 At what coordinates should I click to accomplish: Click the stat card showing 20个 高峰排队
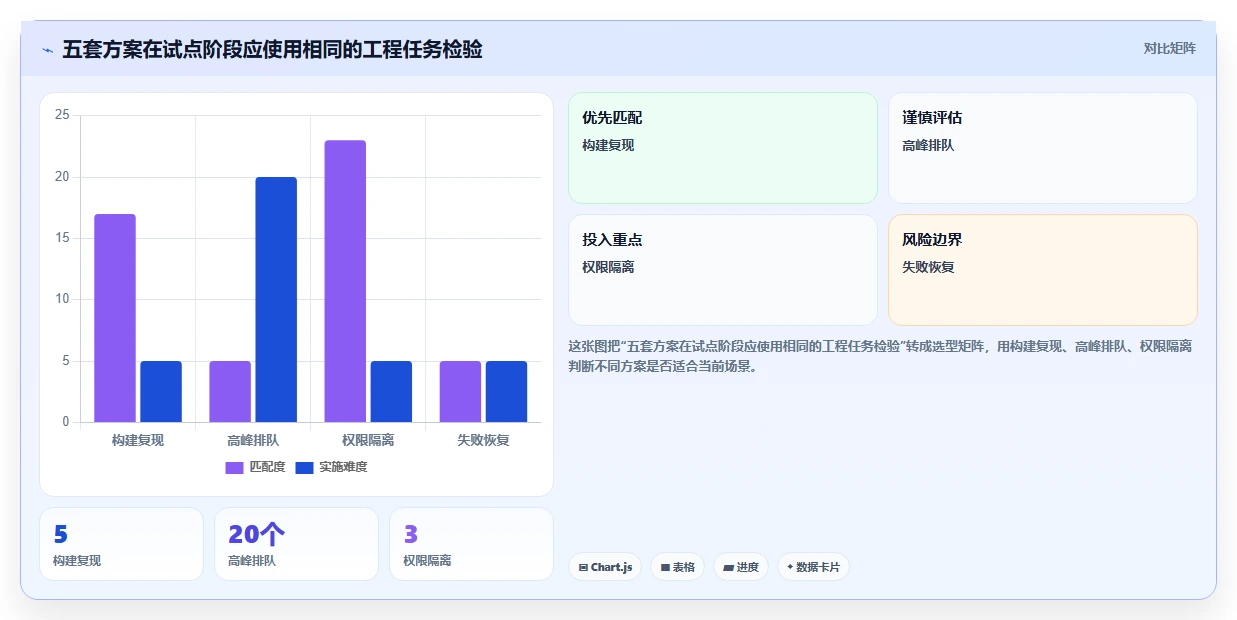click(x=296, y=544)
